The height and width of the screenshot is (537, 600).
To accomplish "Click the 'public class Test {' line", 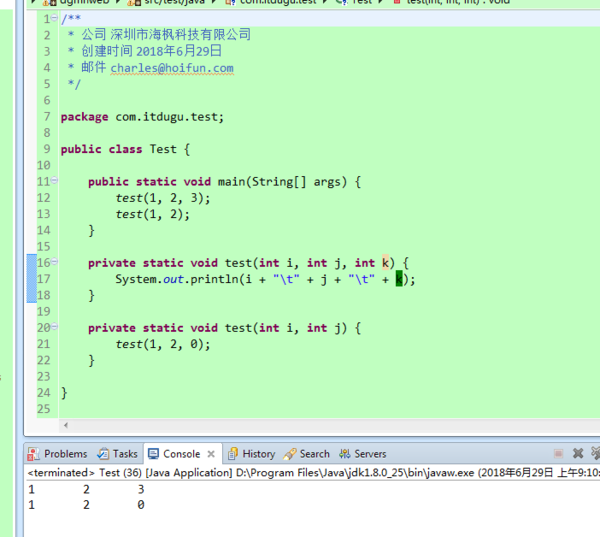I will [125, 149].
